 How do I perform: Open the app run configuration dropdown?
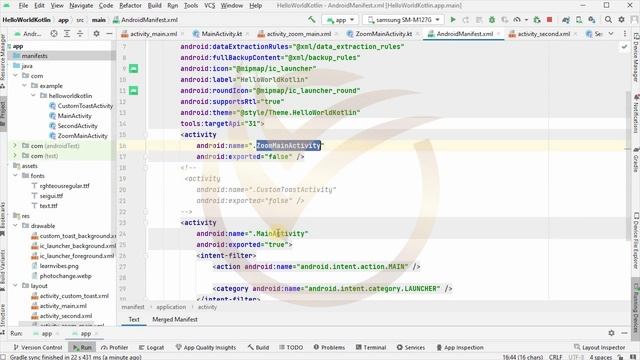pyautogui.click(x=340, y=20)
